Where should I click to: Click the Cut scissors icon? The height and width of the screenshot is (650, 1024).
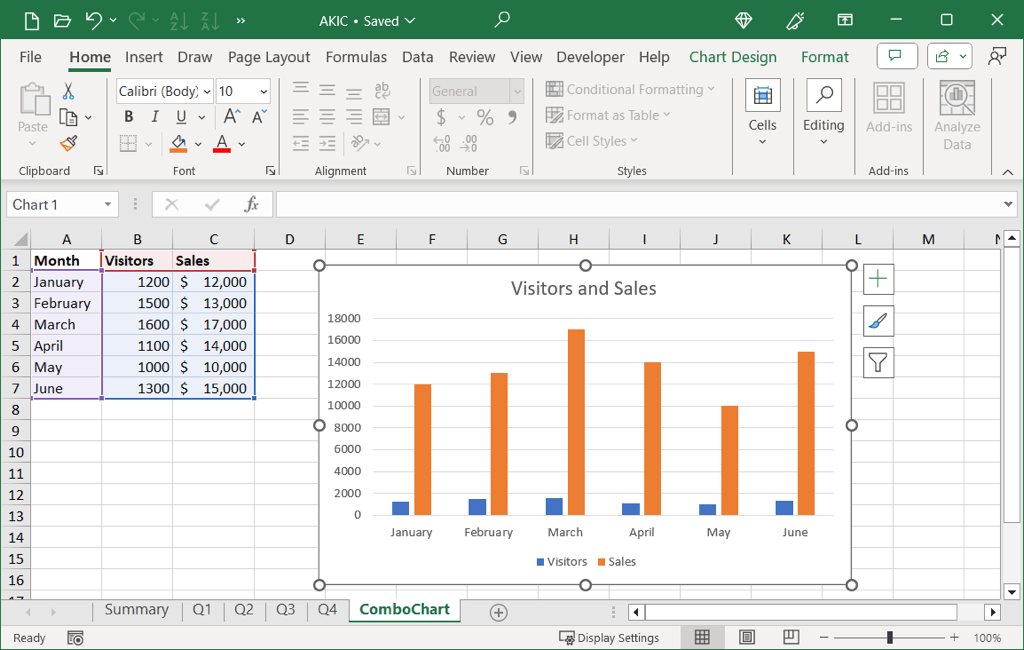point(68,91)
